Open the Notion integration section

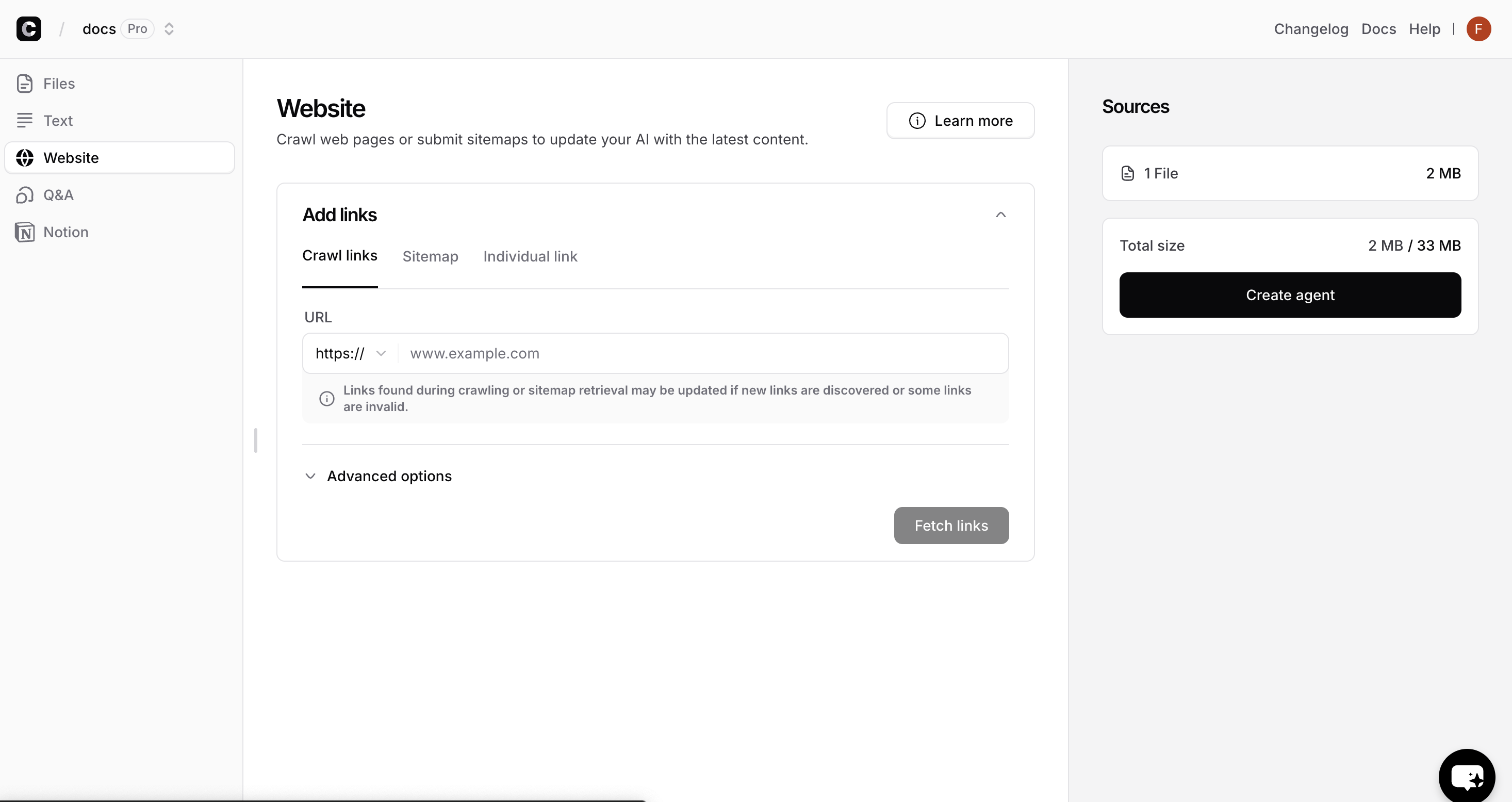pyautogui.click(x=64, y=232)
